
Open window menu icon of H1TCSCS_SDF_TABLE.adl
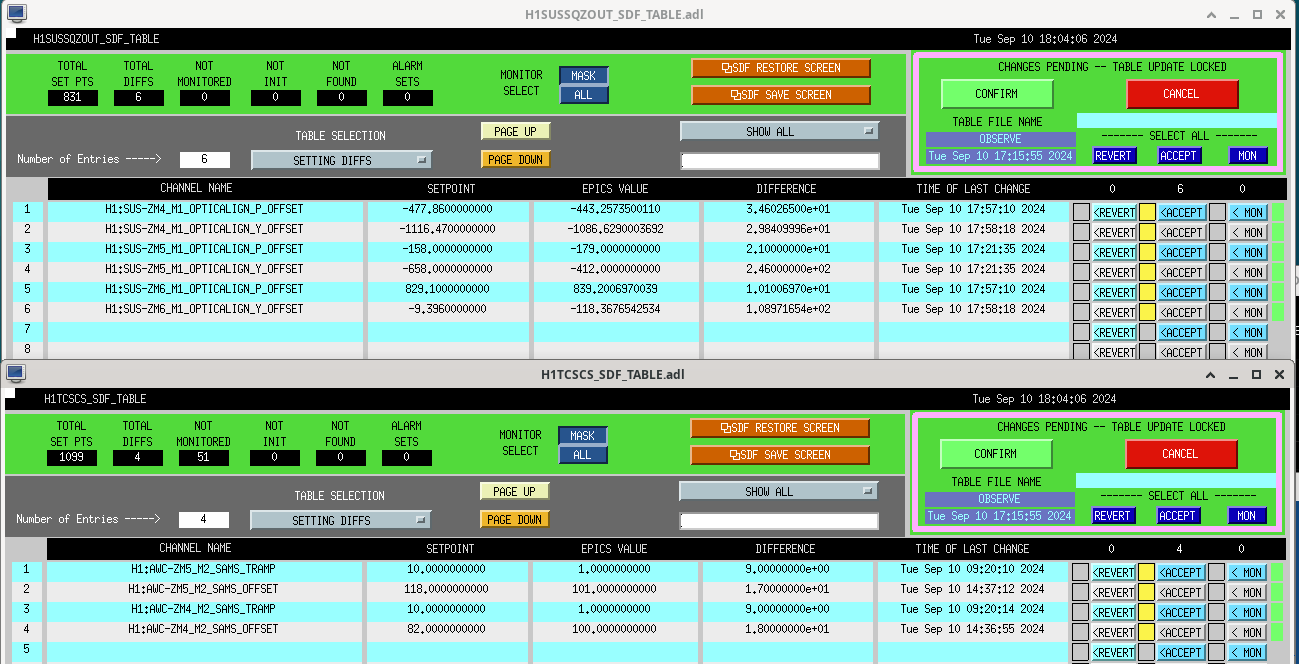16,373
